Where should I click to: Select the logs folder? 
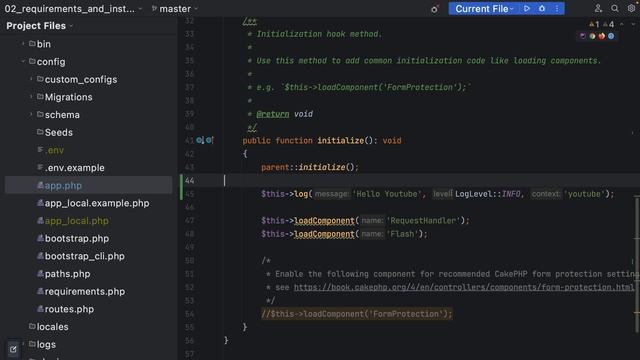coord(46,344)
